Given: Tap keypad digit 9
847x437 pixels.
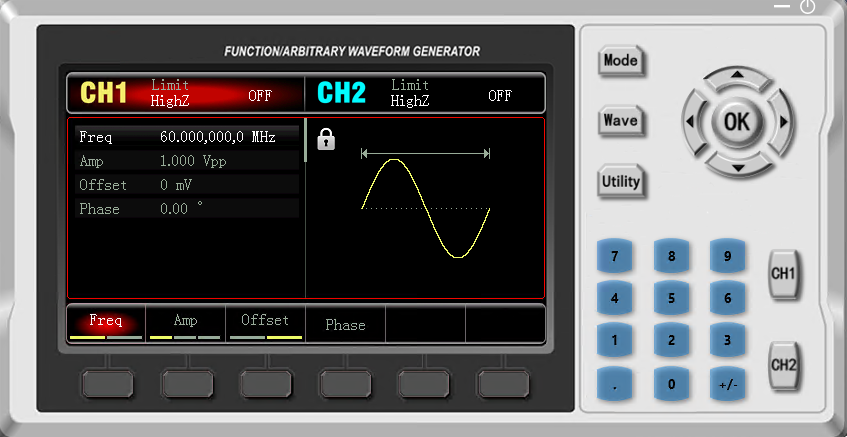Looking at the screenshot, I should [x=728, y=256].
